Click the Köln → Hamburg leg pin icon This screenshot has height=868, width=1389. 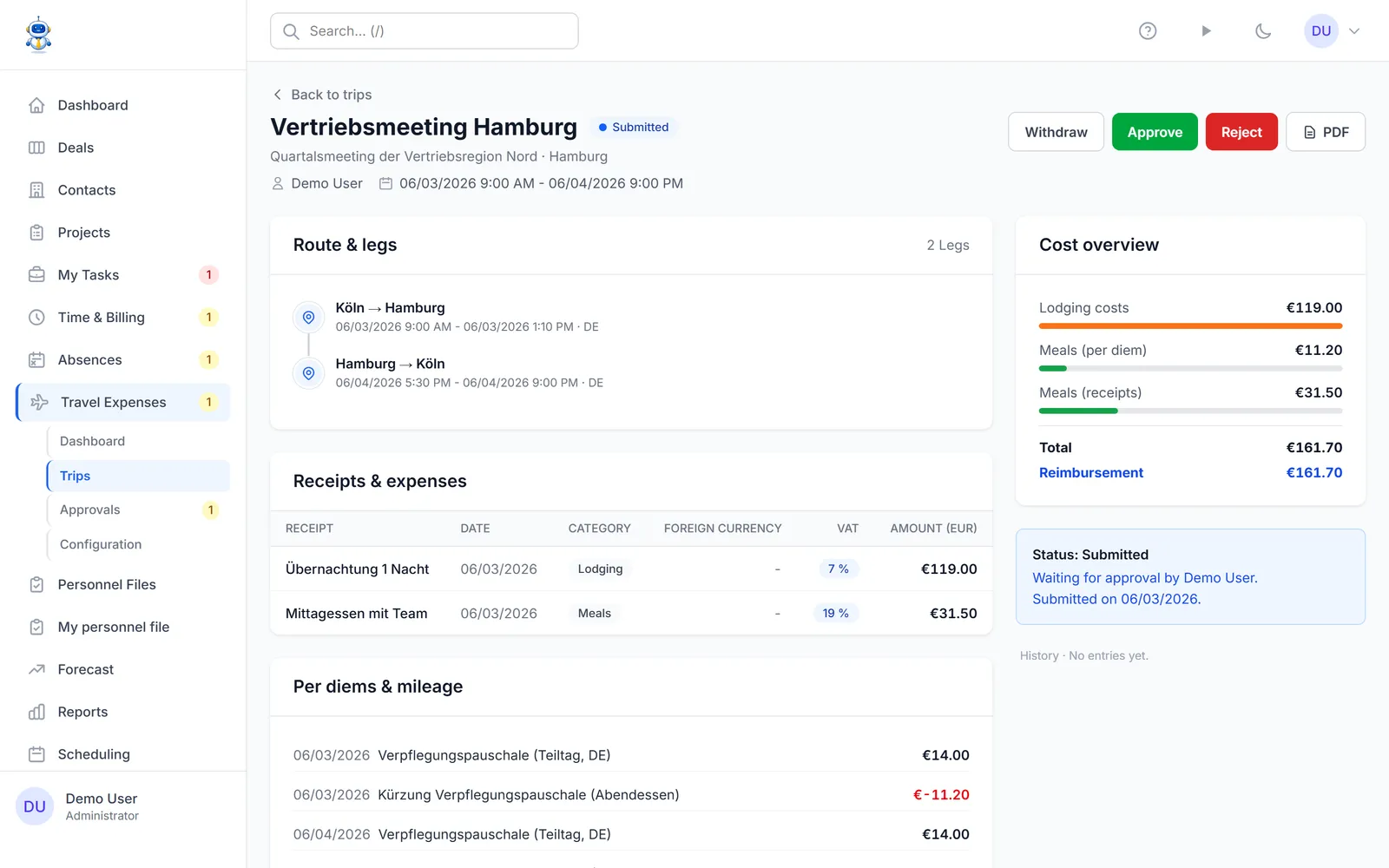(x=308, y=318)
